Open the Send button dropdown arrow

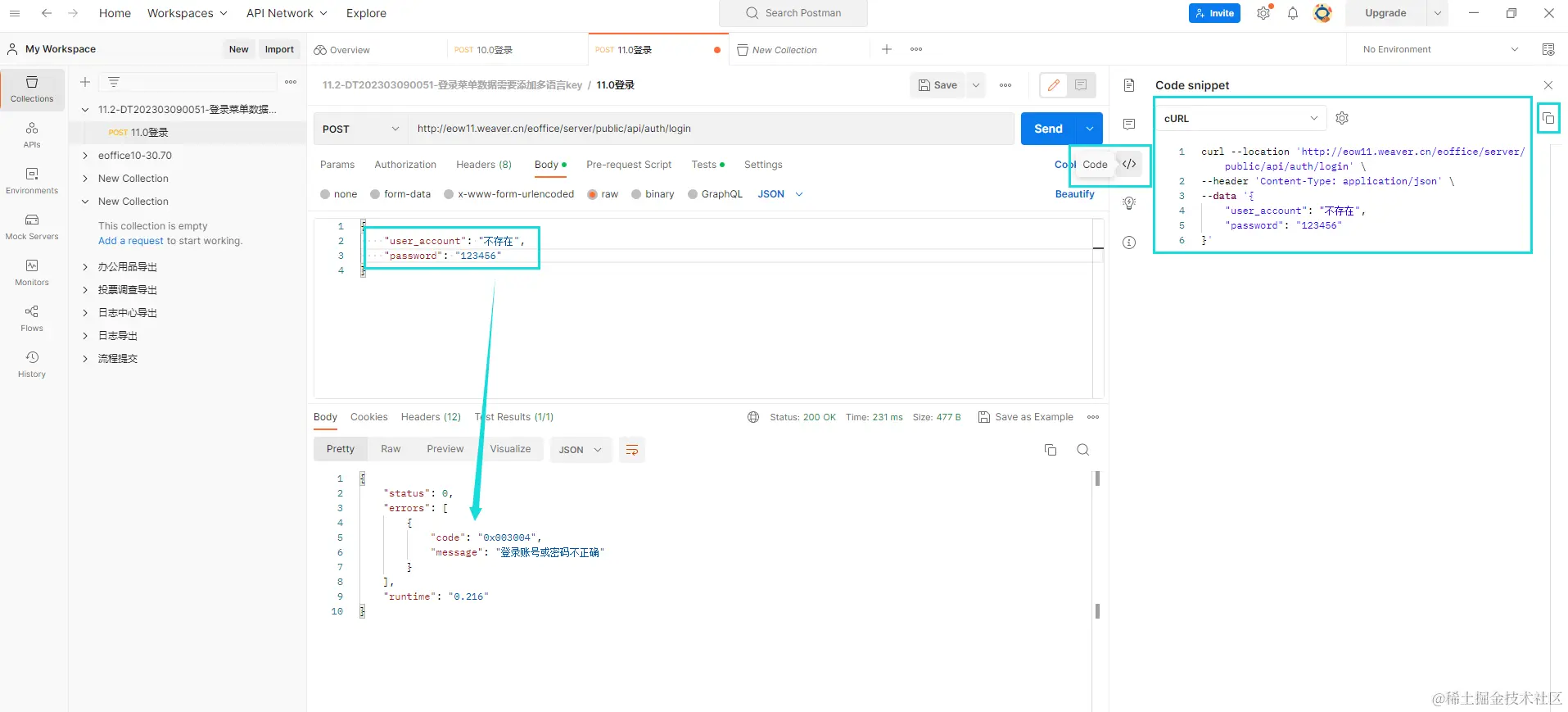click(x=1090, y=129)
